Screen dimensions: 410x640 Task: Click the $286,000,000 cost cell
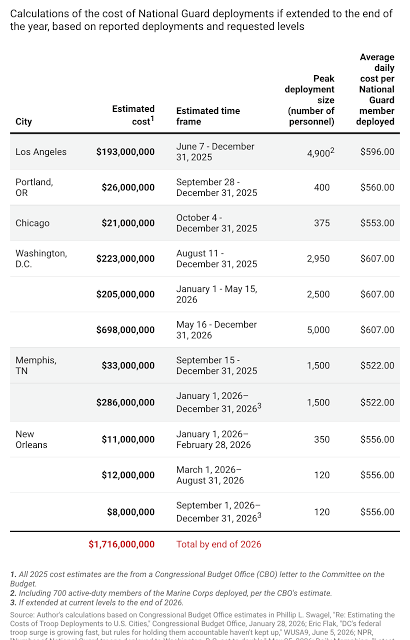(125, 402)
